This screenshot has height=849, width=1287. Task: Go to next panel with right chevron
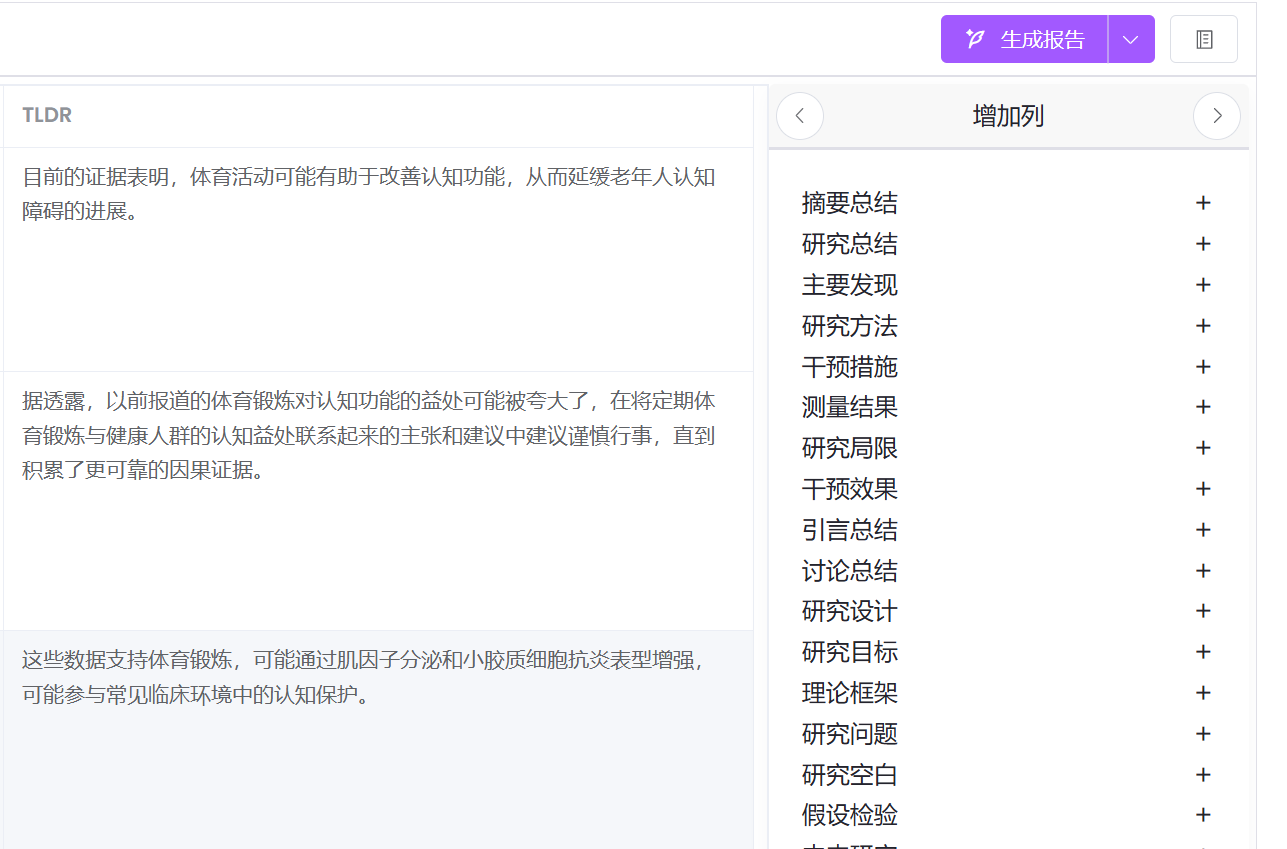click(x=1216, y=116)
